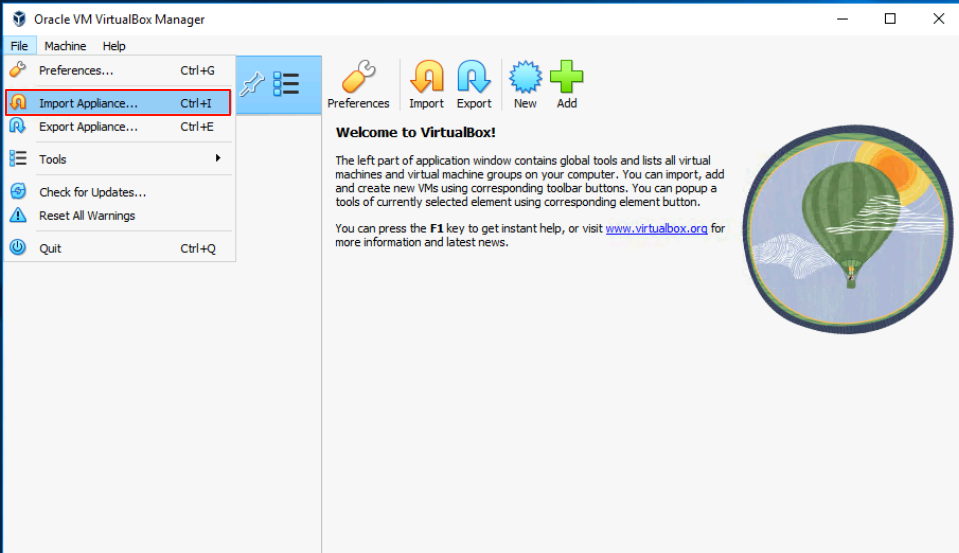
Task: Click the green Add machine icon
Action: coord(567,78)
